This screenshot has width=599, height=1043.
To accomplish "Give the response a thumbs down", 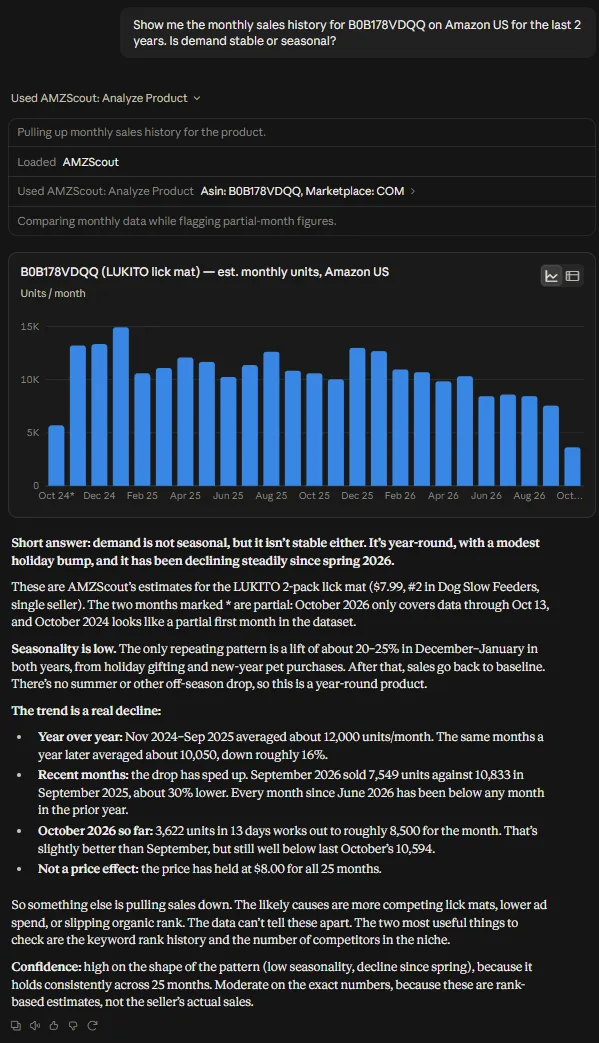I will pyautogui.click(x=73, y=1026).
